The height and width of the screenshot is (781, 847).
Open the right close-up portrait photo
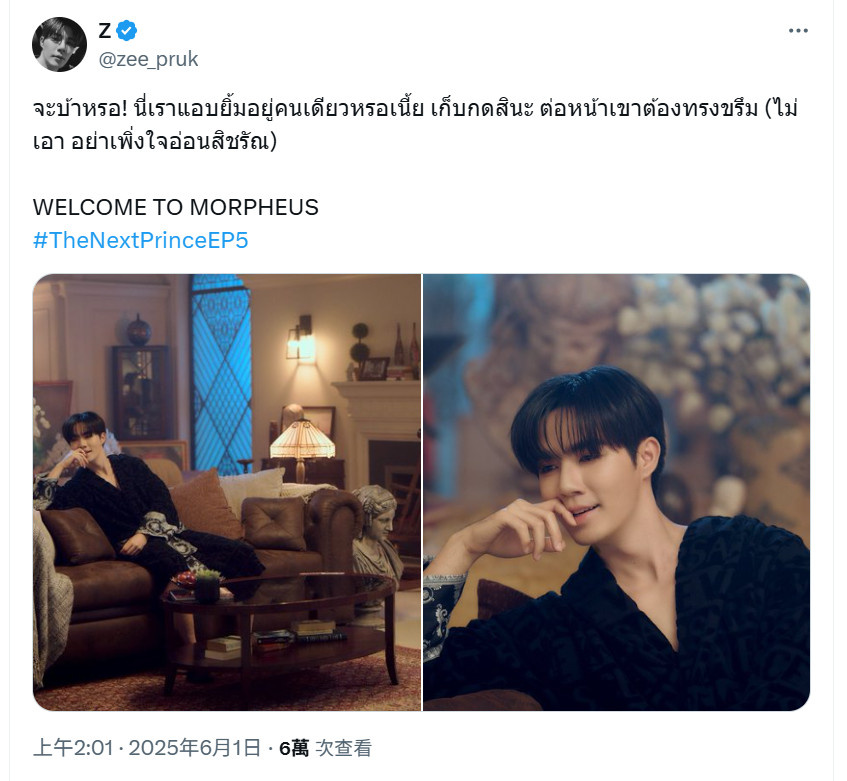(616, 492)
